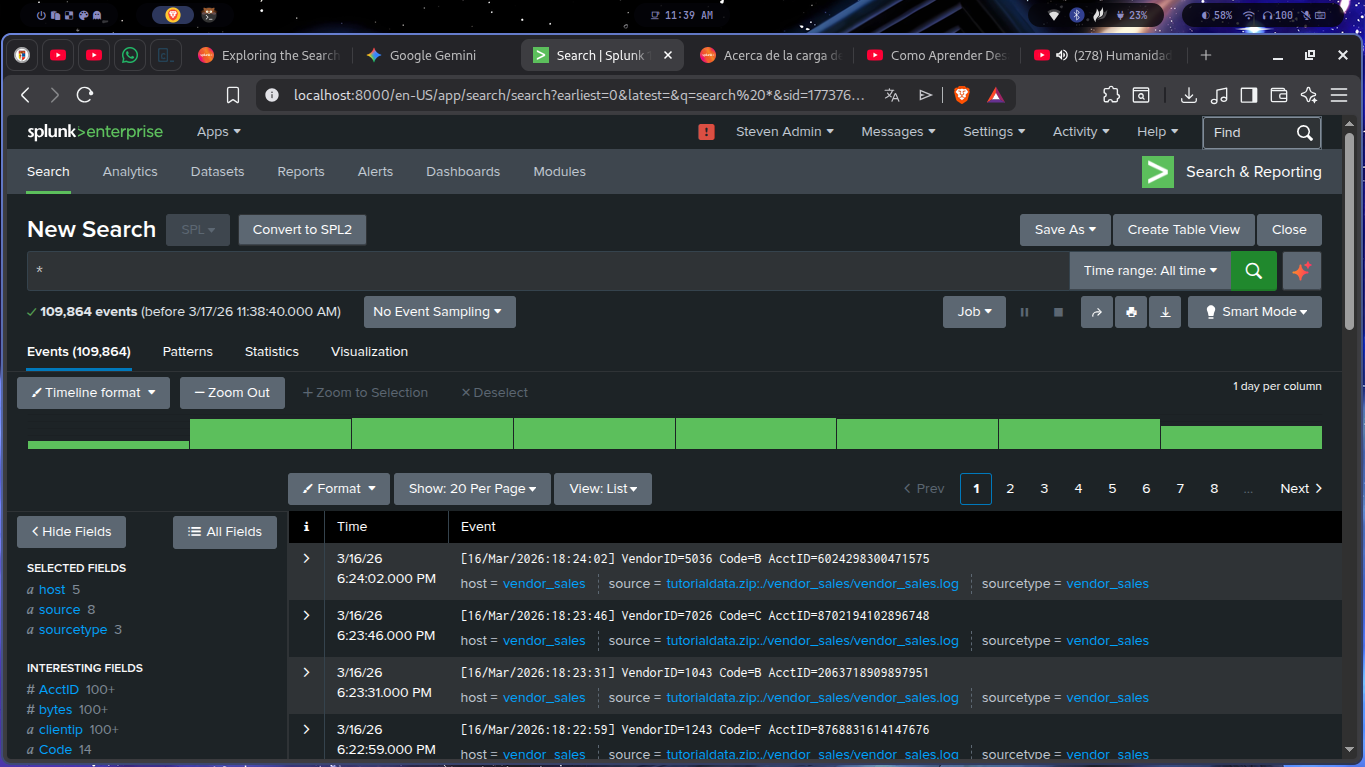Open the Show: 20 Per Page dropdown
Image resolution: width=1365 pixels, height=767 pixels.
click(x=472, y=489)
